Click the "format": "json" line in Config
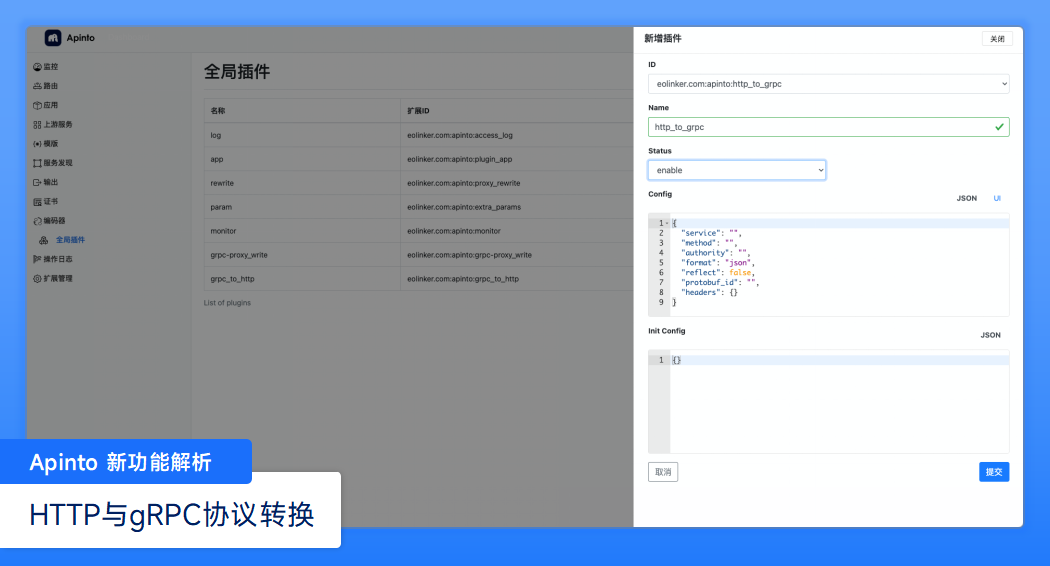1050x566 pixels. click(717, 263)
